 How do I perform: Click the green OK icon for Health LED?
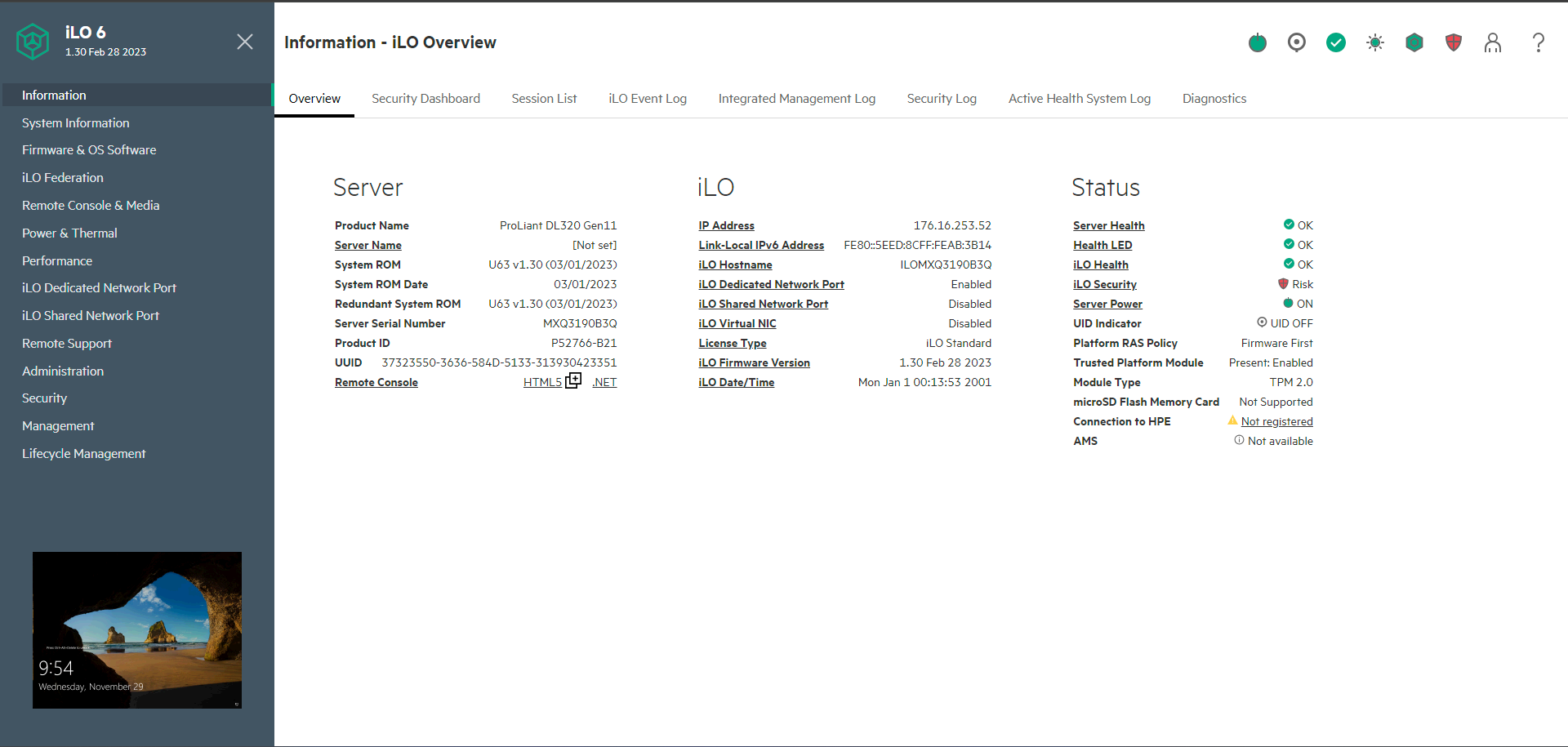click(x=1289, y=244)
